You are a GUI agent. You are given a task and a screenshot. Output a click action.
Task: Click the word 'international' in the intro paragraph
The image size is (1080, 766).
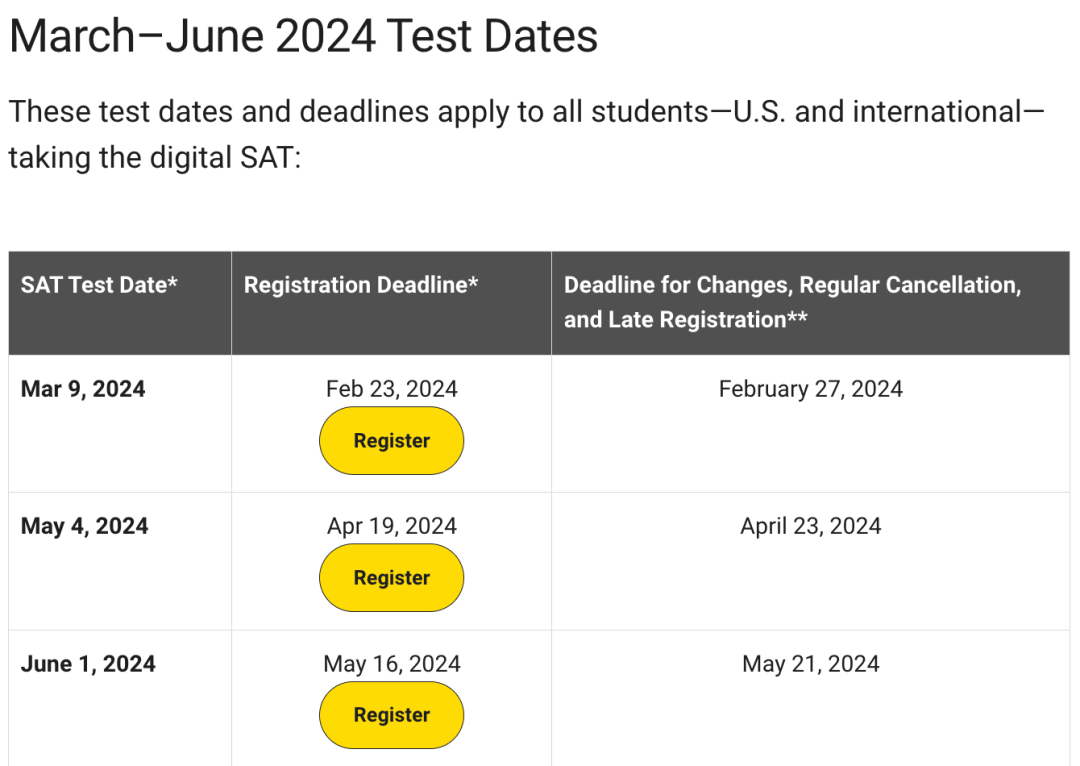(937, 112)
